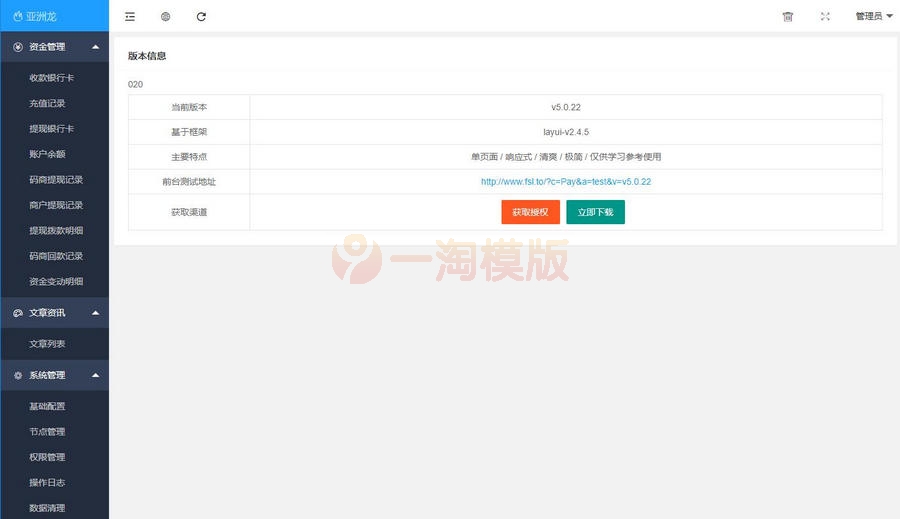Collapse the 资金管理 menu arrow
This screenshot has width=900, height=519.
[95, 47]
